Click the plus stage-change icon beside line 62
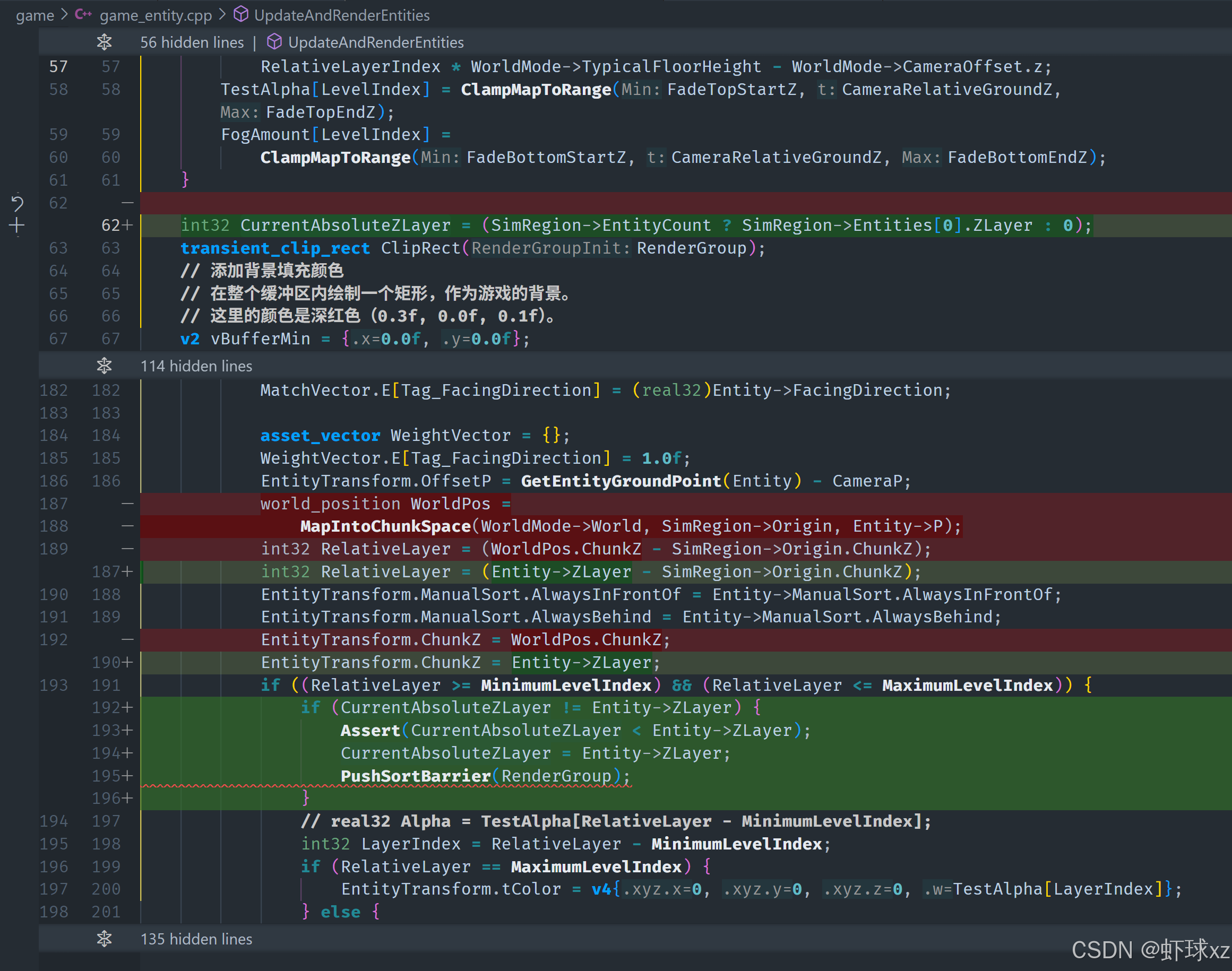This screenshot has height=971, width=1232. (17, 226)
